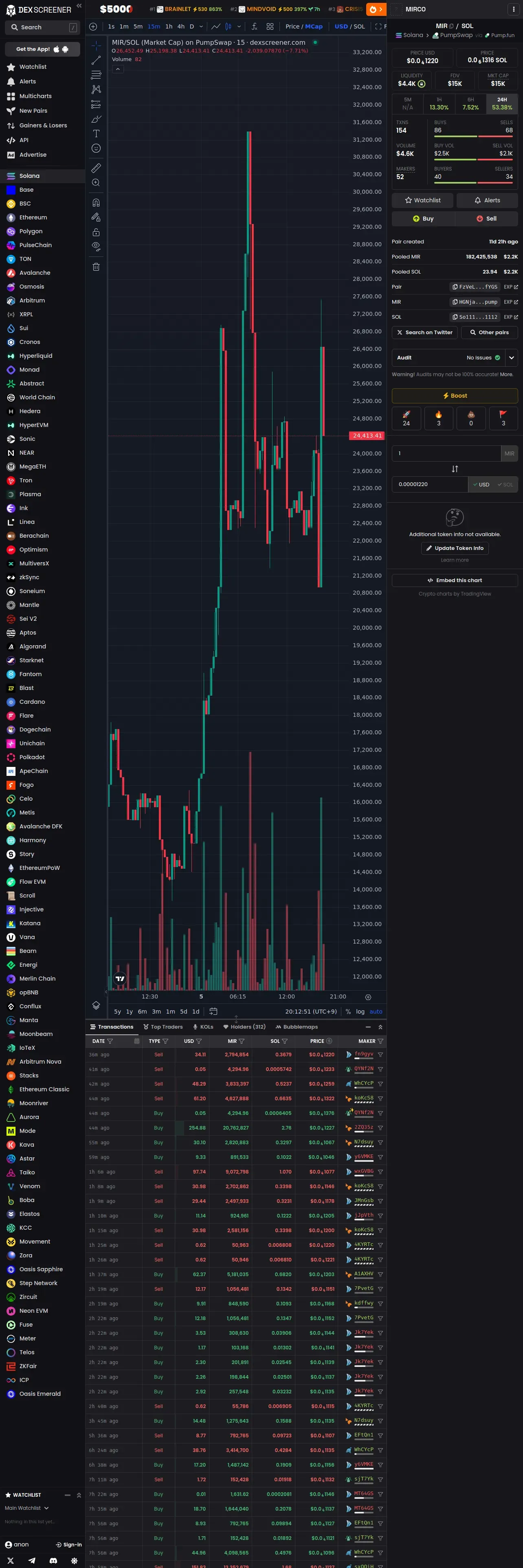Open the date filter calendar icon
Image resolution: width=523 pixels, height=1568 pixels.
click(136, 1042)
